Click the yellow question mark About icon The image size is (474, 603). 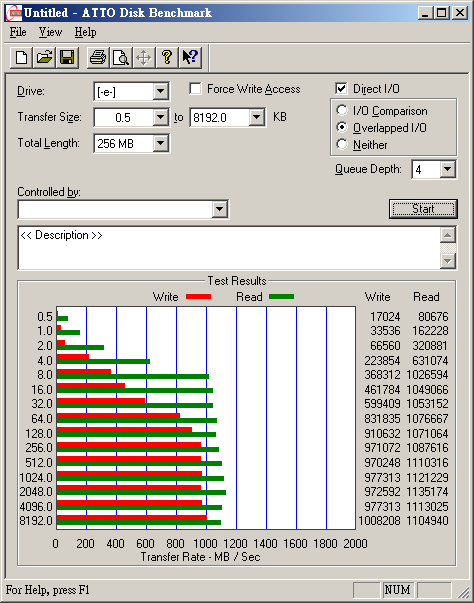point(167,58)
